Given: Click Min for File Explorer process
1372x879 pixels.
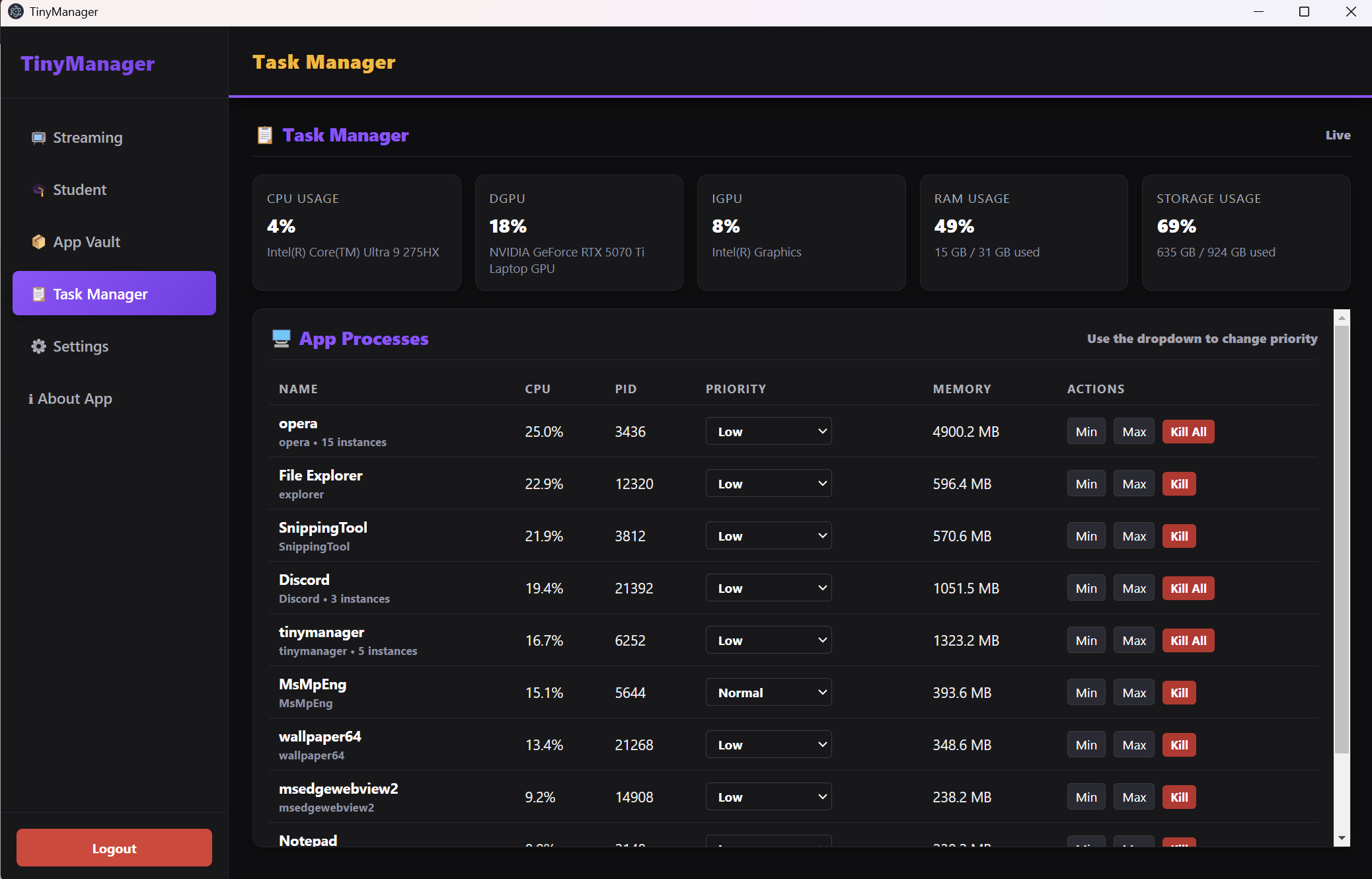Looking at the screenshot, I should point(1086,484).
